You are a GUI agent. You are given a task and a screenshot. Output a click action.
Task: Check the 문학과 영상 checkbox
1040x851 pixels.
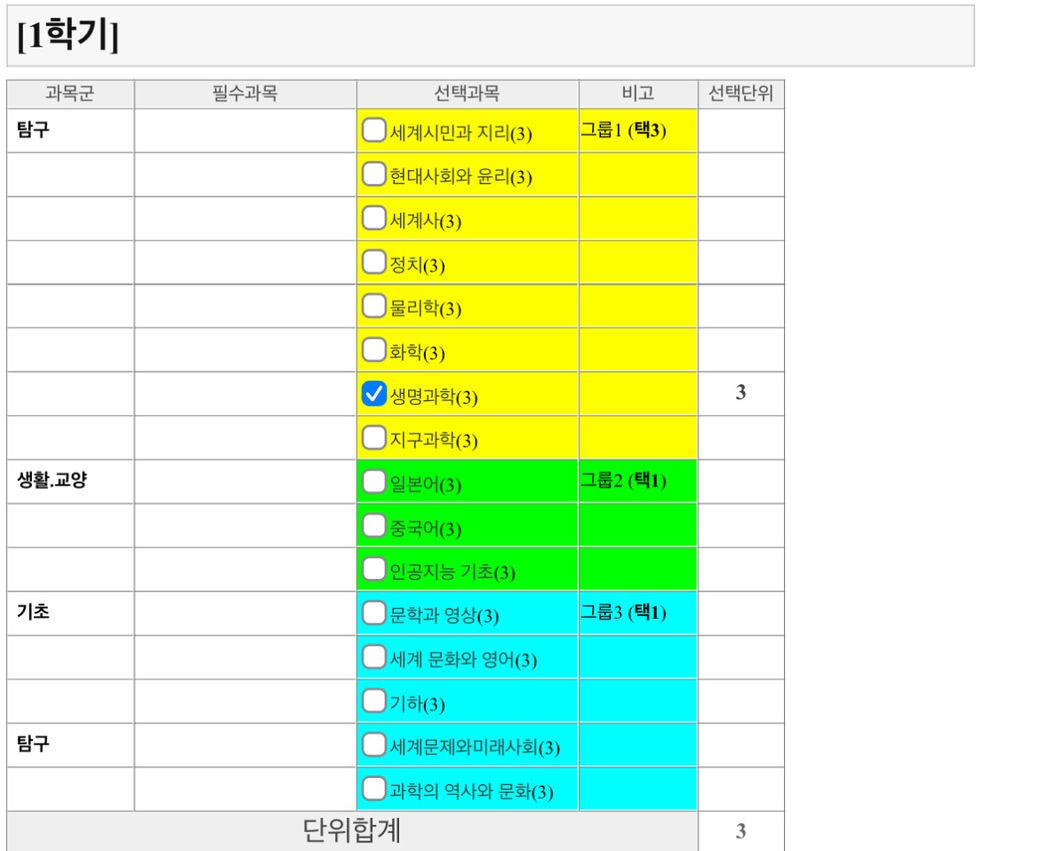tap(374, 613)
